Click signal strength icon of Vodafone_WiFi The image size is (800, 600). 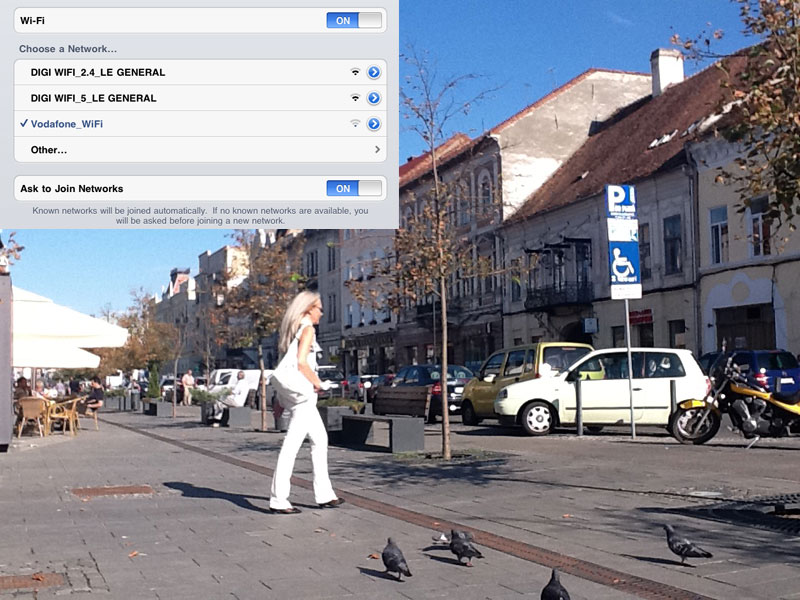(355, 124)
